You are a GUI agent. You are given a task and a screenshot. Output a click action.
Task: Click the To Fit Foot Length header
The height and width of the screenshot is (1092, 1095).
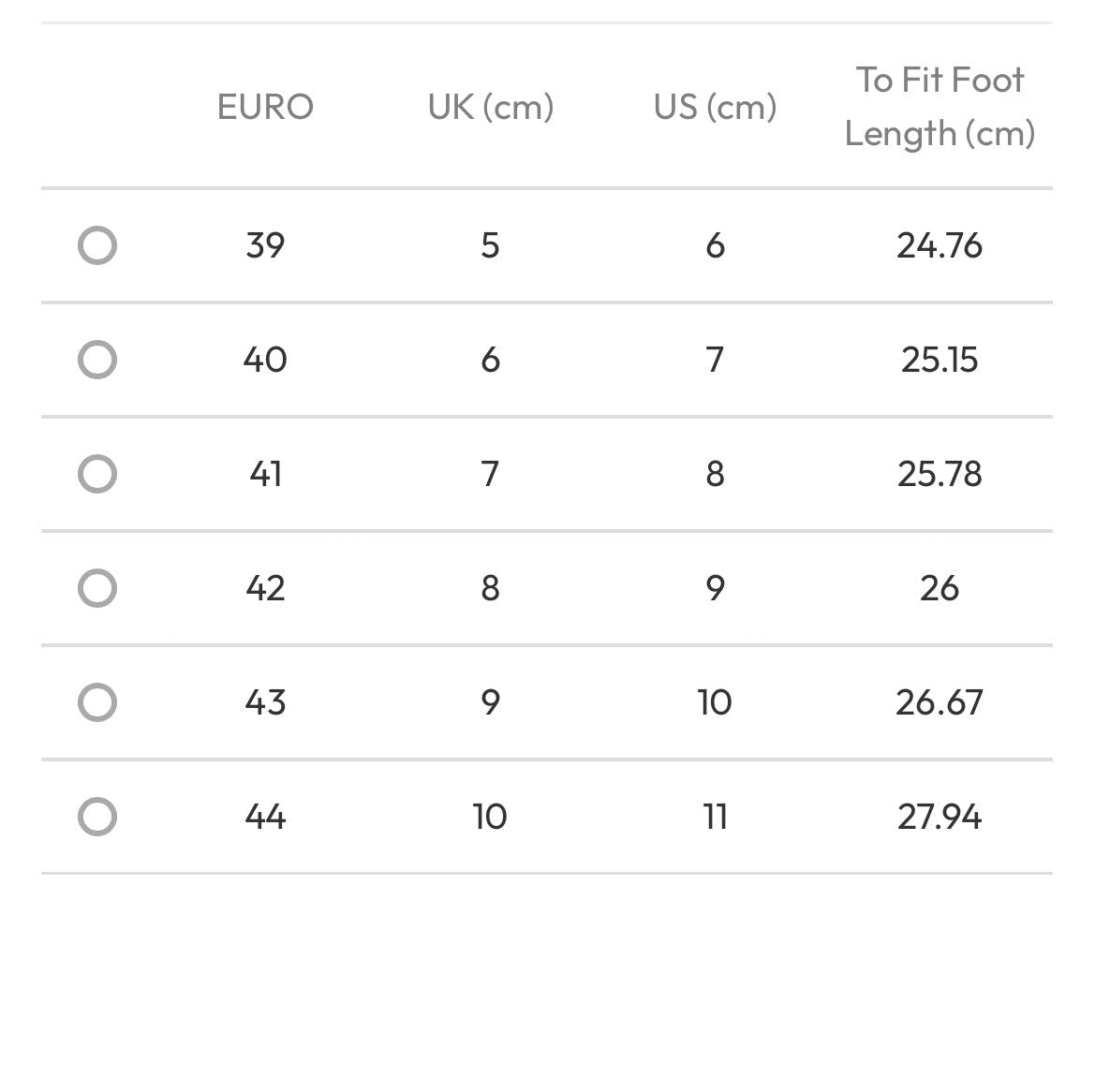(940, 107)
